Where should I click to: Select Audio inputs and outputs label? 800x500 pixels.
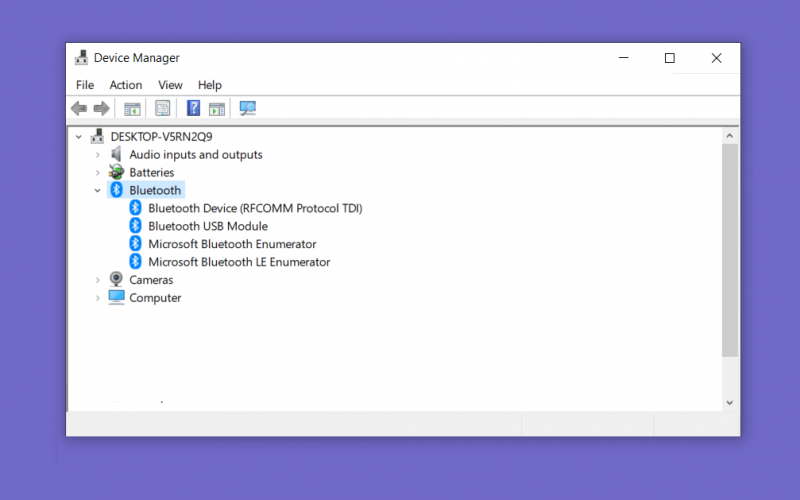[196, 155]
